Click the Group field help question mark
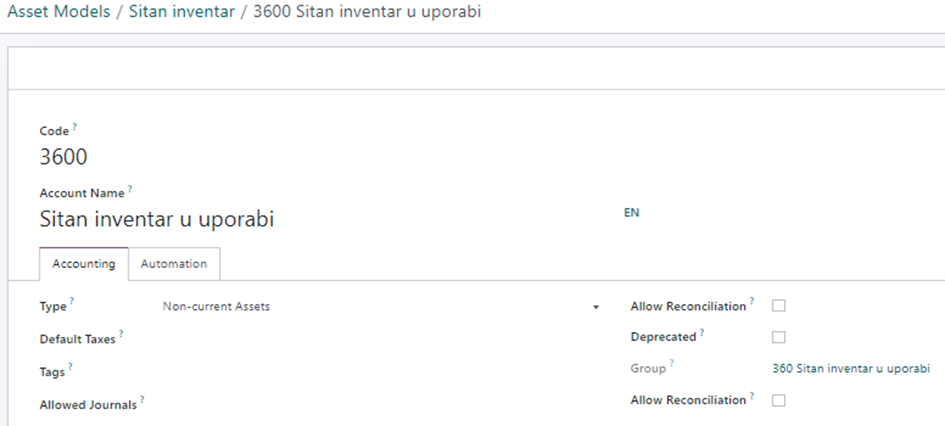 [x=672, y=365]
